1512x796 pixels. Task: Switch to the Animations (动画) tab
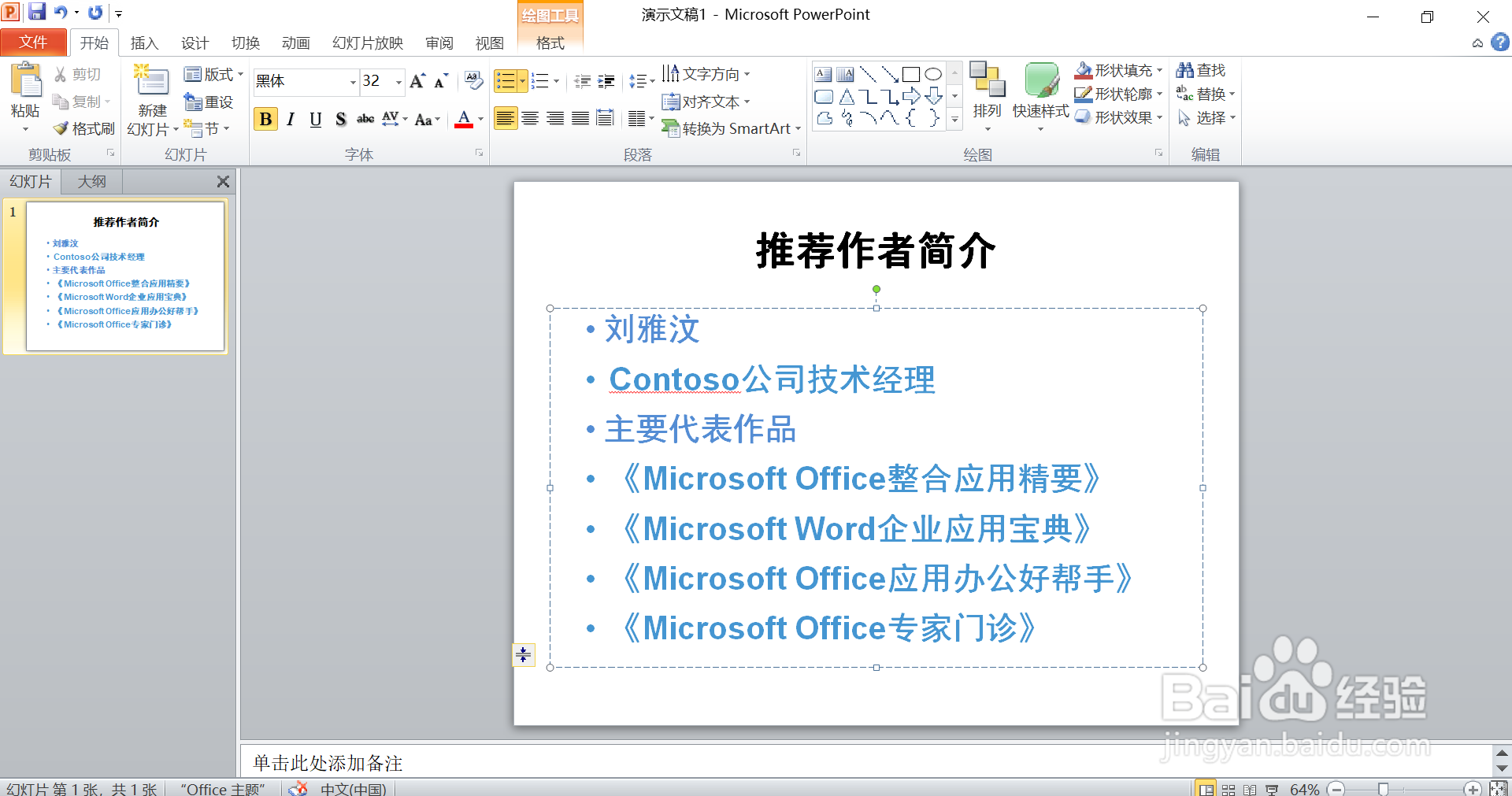295,43
